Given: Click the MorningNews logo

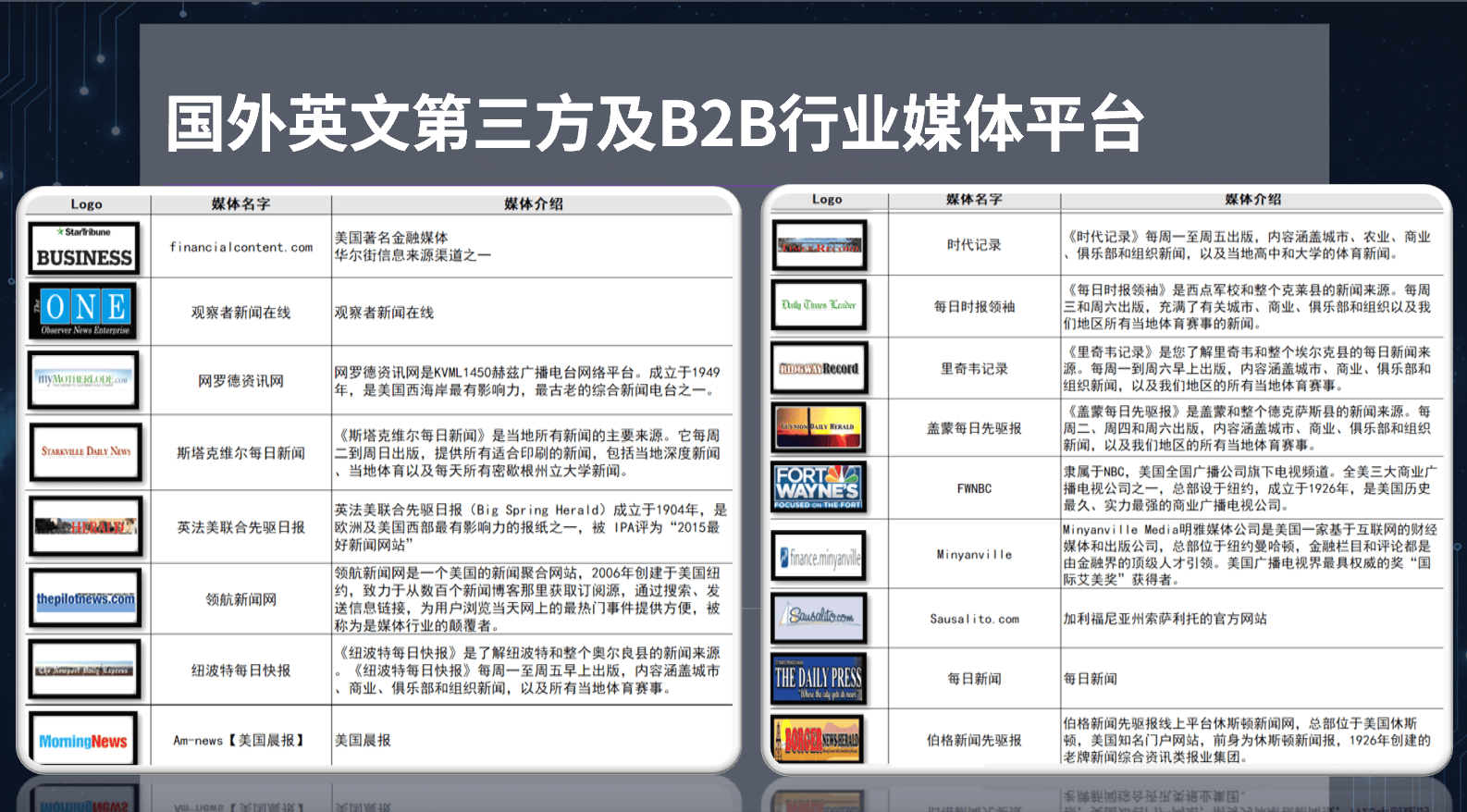Looking at the screenshot, I should pyautogui.click(x=83, y=740).
